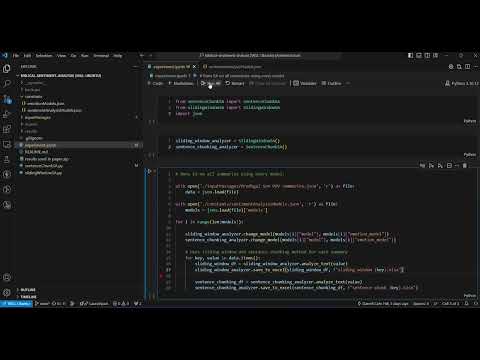Split the active cell

tap(449, 166)
